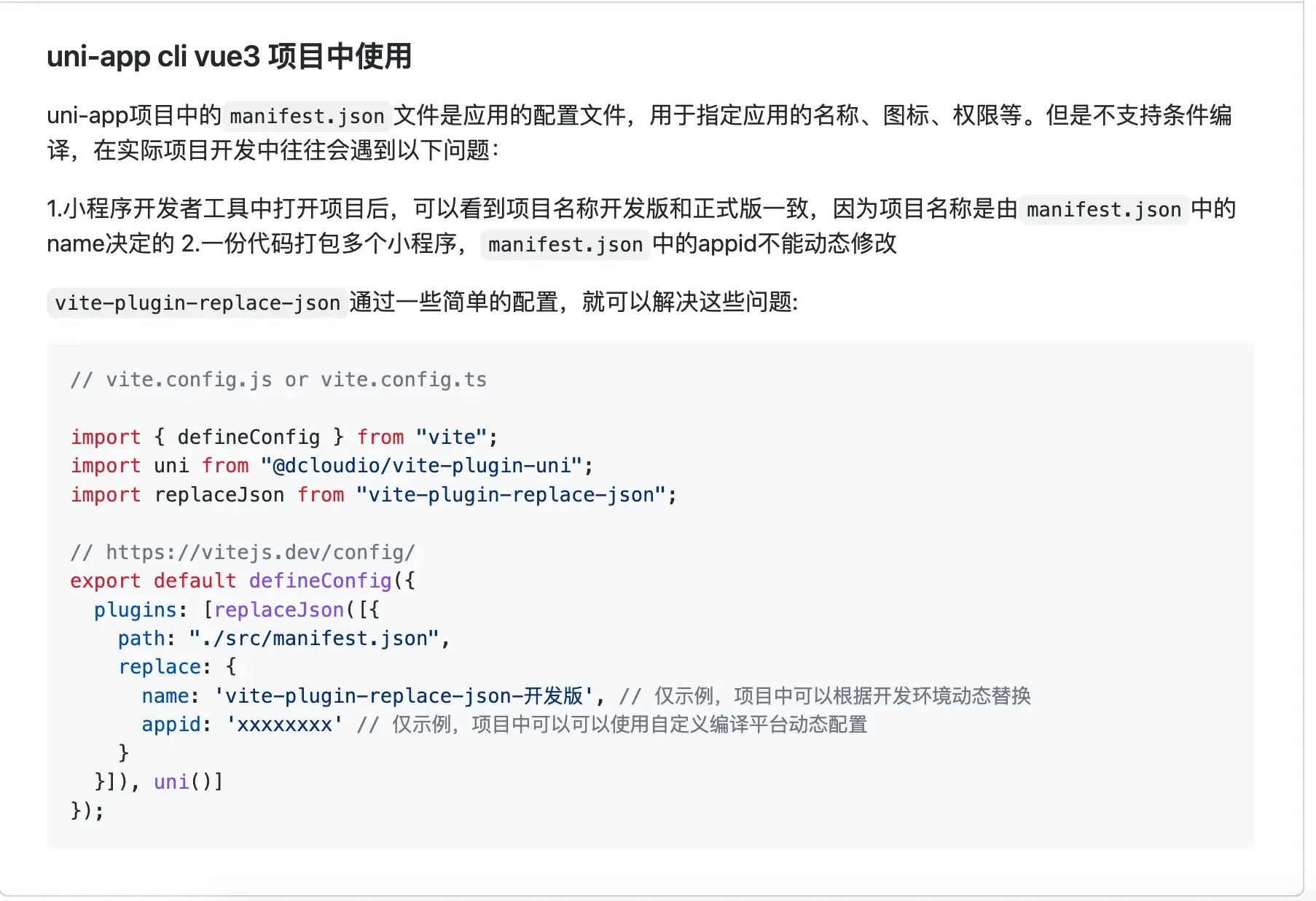Click manifest.json tag before '中的appid不能动态修改'
The width and height of the screenshot is (1316, 901).
click(x=565, y=244)
